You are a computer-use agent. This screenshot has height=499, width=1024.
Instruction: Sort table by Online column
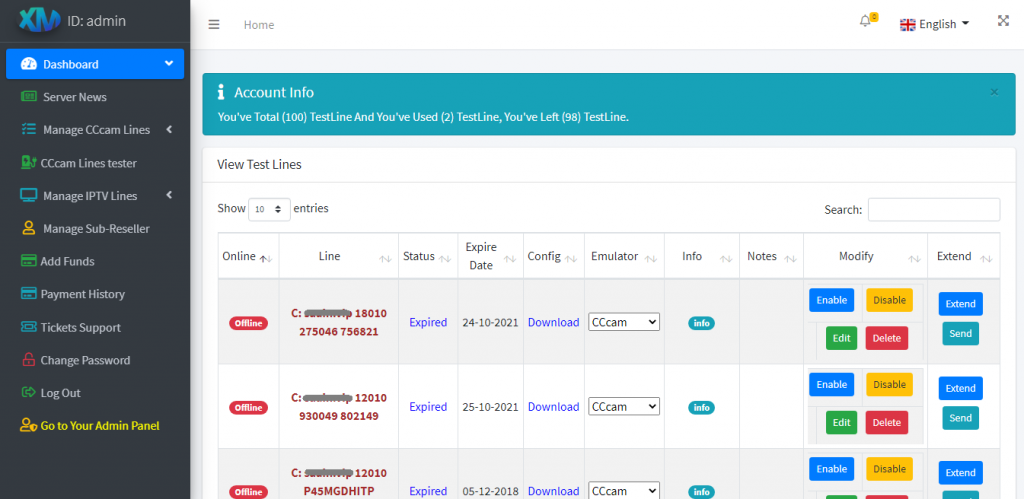click(266, 259)
